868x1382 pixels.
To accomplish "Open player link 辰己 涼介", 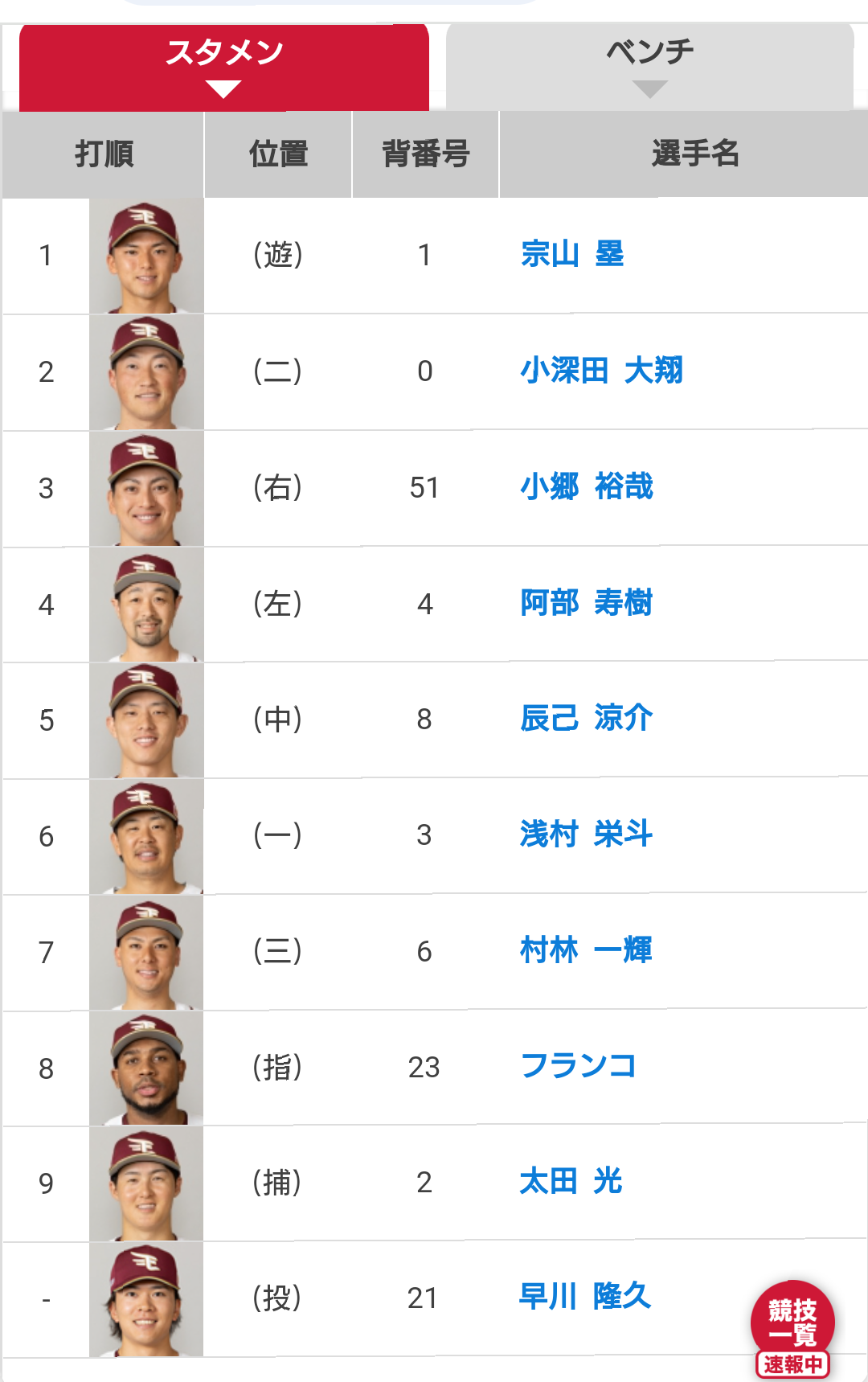I will [x=587, y=718].
